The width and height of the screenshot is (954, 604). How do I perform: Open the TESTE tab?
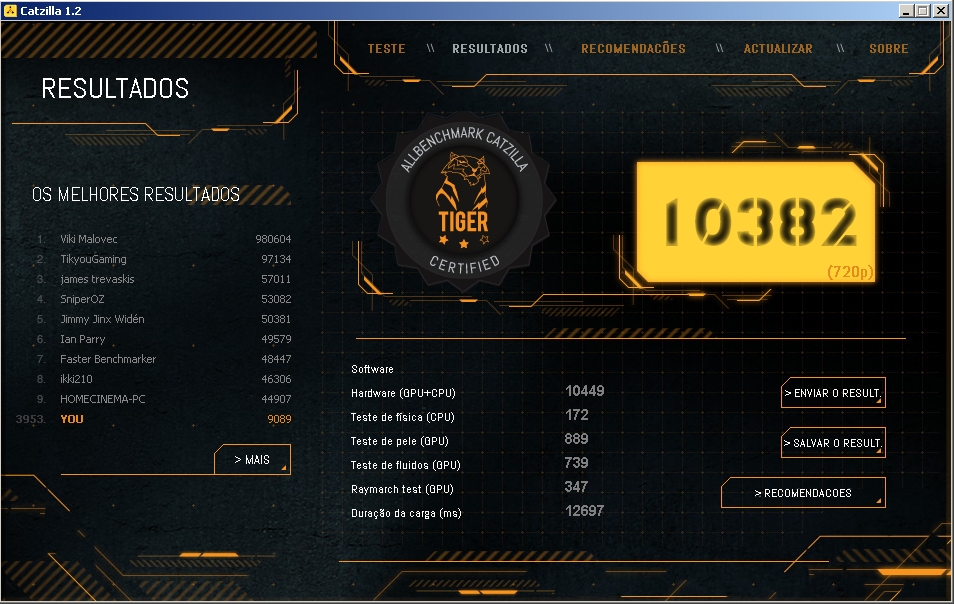[x=386, y=49]
